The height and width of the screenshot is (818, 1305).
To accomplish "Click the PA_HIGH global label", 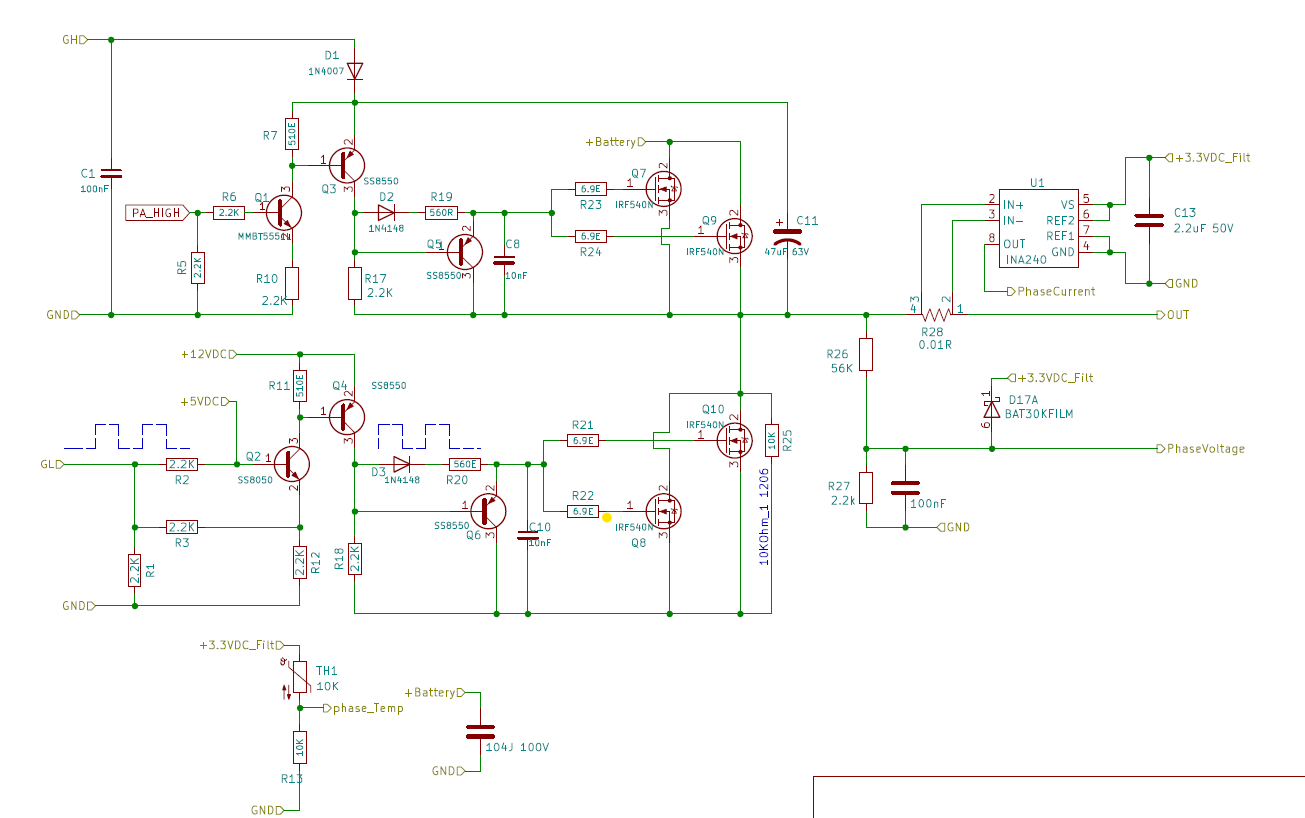I will (x=157, y=212).
